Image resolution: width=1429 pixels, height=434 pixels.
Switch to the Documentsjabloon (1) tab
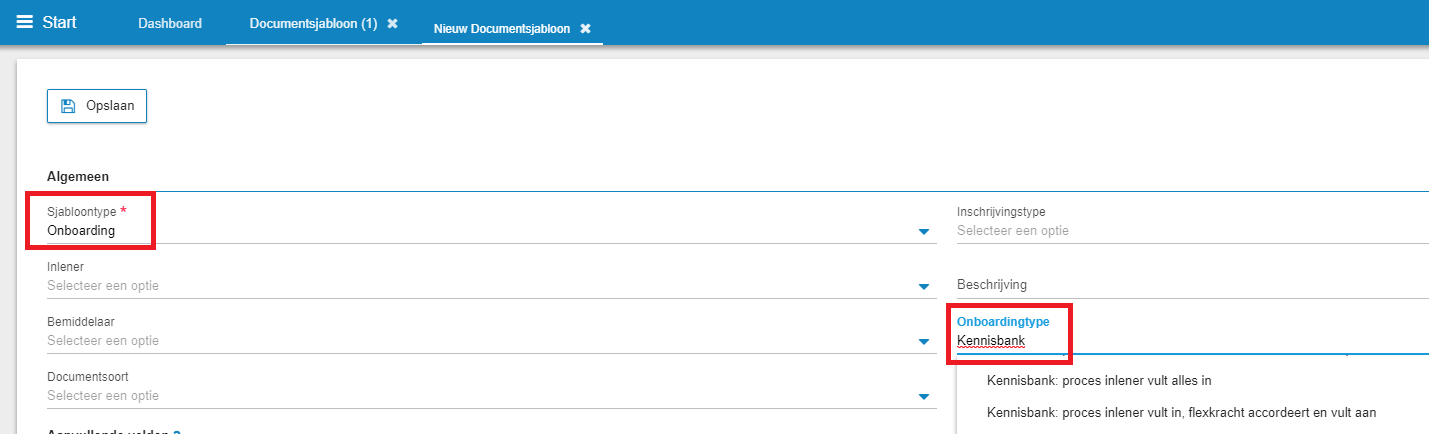click(313, 24)
